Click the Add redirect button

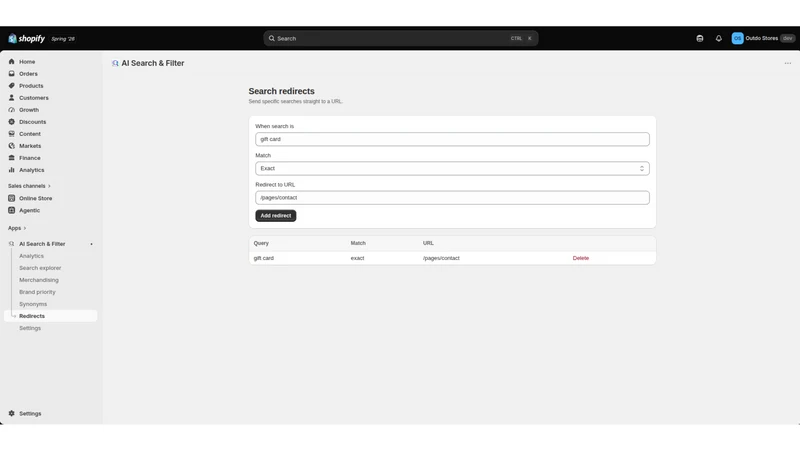276,216
